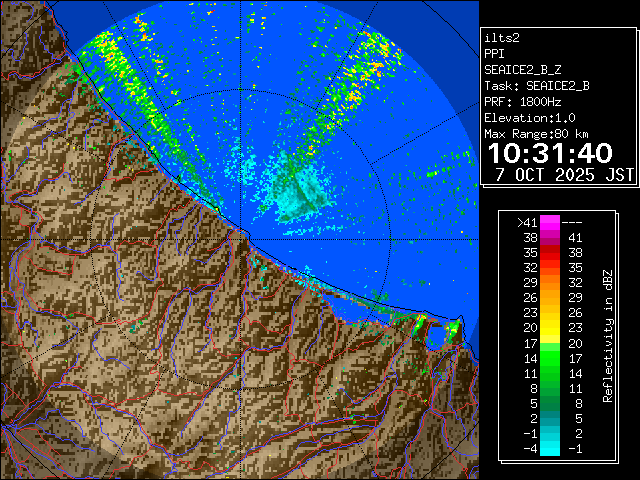
Task: Click the orange 26-29 dBZ legend color
Action: [x=550, y=297]
